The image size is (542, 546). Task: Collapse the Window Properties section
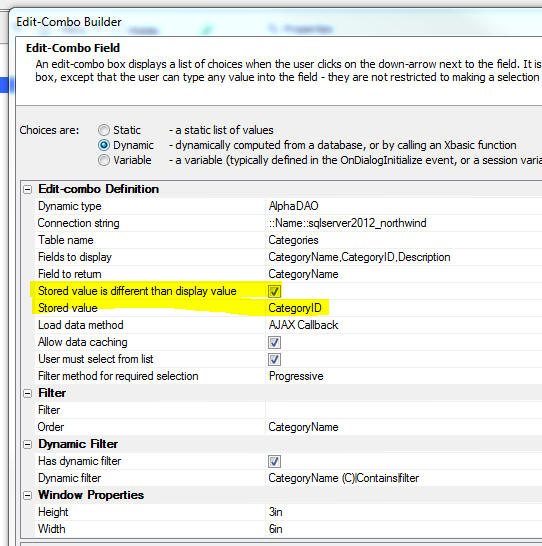click(x=28, y=496)
